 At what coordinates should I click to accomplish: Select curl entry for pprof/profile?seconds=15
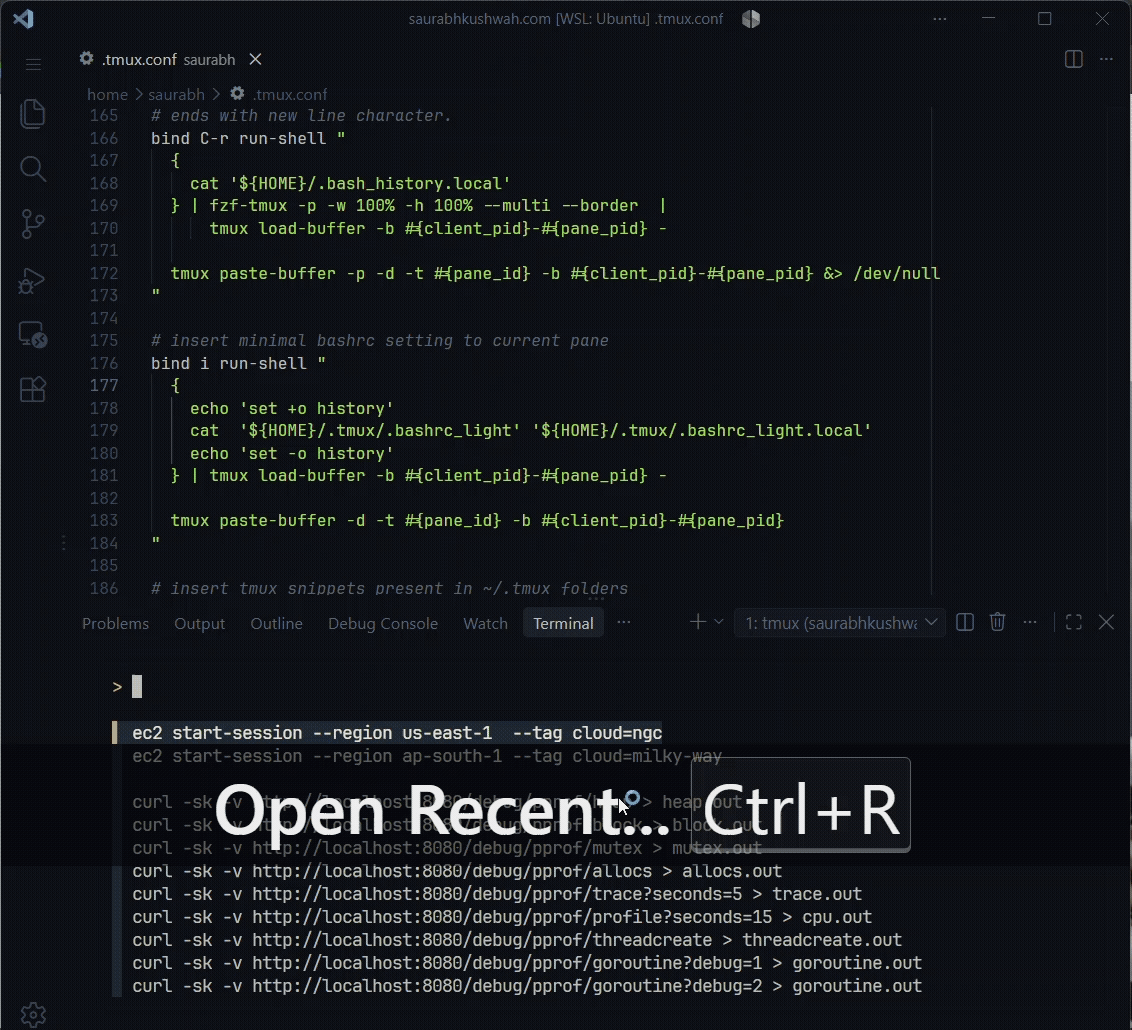click(x=502, y=917)
